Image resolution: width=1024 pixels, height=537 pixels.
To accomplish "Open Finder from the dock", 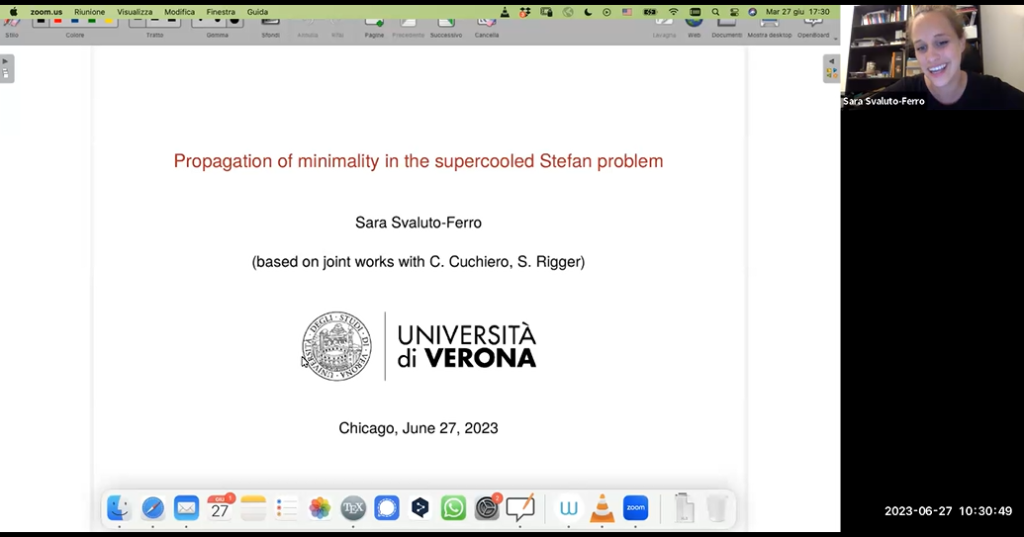I will pyautogui.click(x=119, y=508).
